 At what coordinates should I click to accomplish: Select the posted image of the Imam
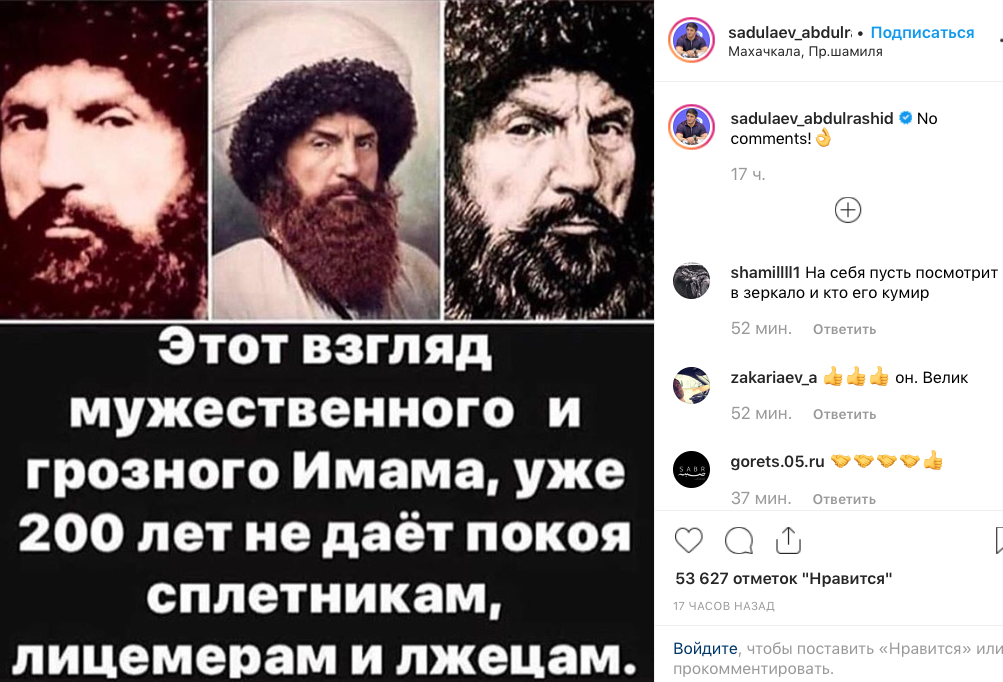click(327, 341)
